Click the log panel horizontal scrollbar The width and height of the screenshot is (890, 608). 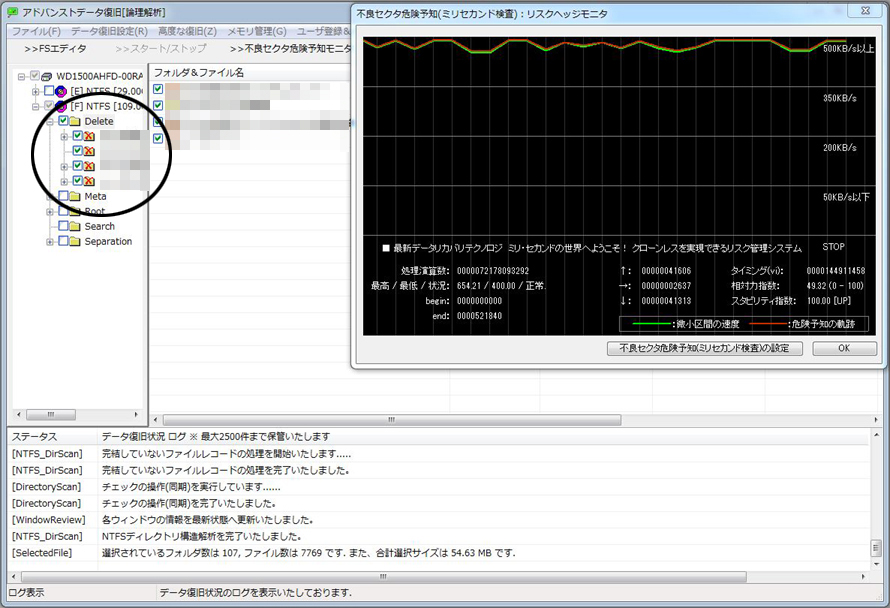(384, 577)
